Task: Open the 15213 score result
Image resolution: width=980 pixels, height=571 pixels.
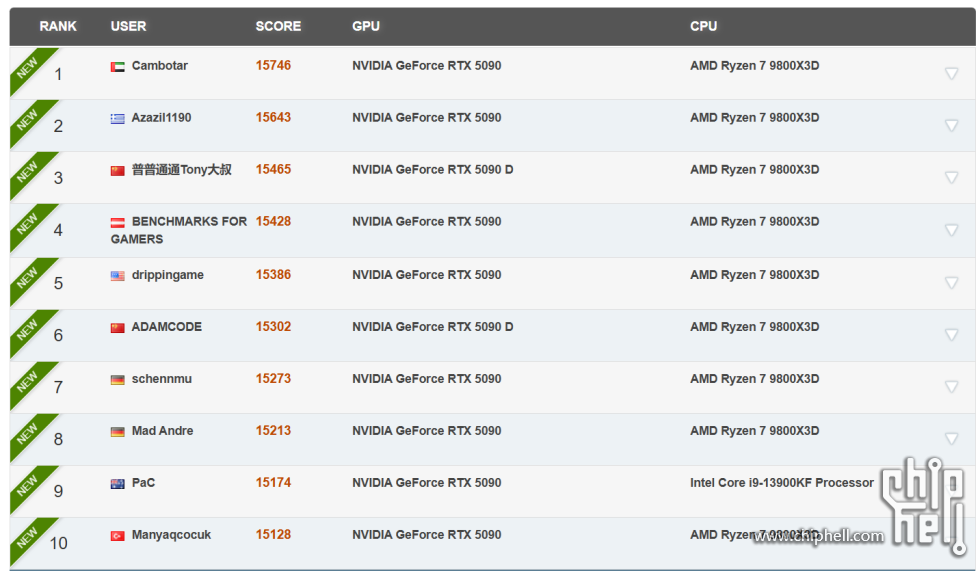Action: coord(273,430)
